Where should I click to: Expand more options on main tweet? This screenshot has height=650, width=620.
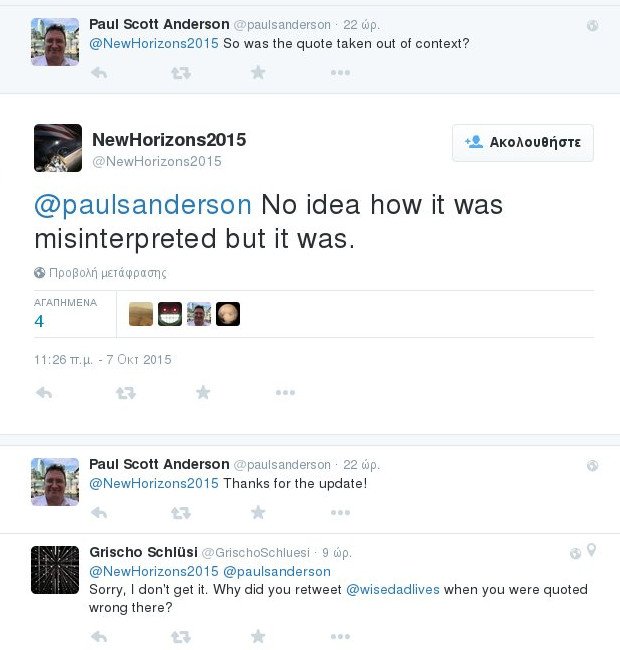pos(285,393)
